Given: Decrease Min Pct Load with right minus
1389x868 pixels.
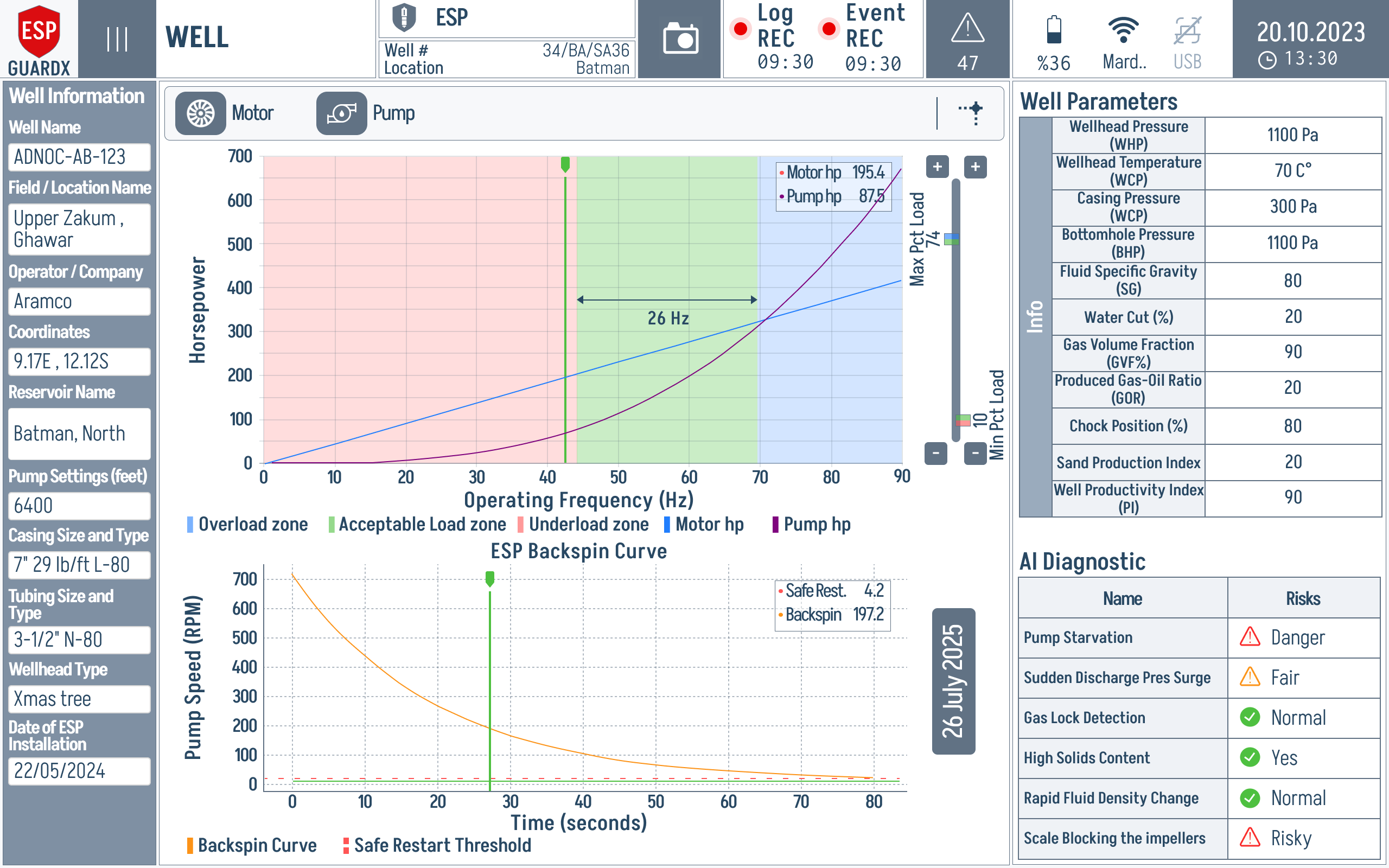Looking at the screenshot, I should [975, 453].
